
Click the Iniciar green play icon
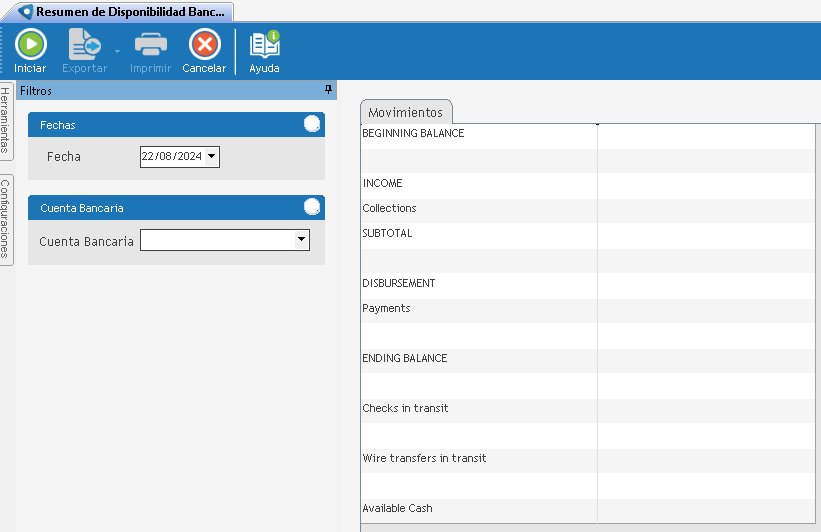pos(30,45)
